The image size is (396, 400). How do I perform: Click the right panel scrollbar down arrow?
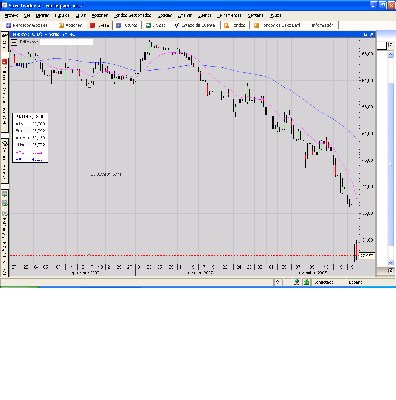click(x=391, y=263)
